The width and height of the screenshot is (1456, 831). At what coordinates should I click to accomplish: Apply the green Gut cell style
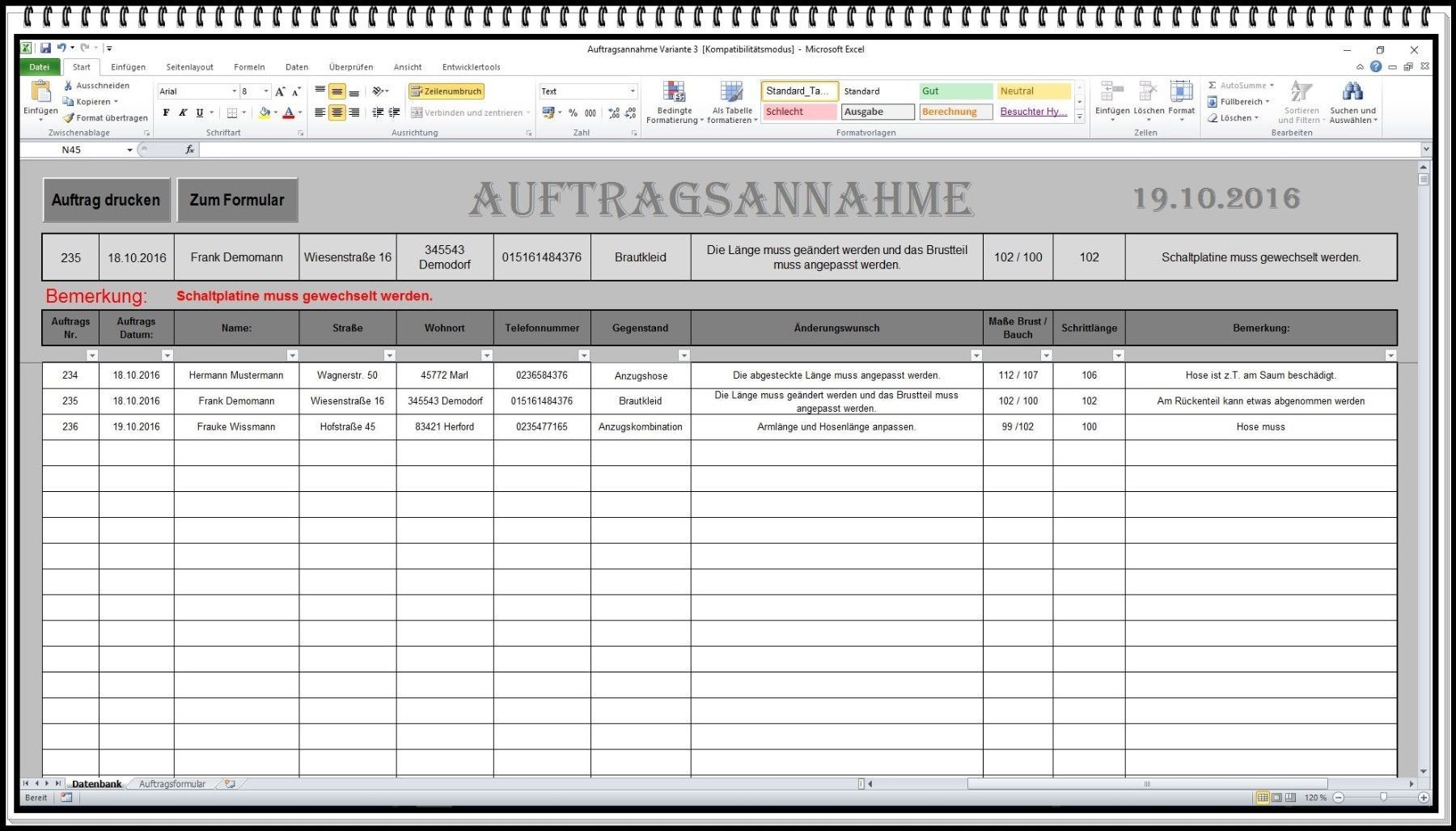pos(954,91)
